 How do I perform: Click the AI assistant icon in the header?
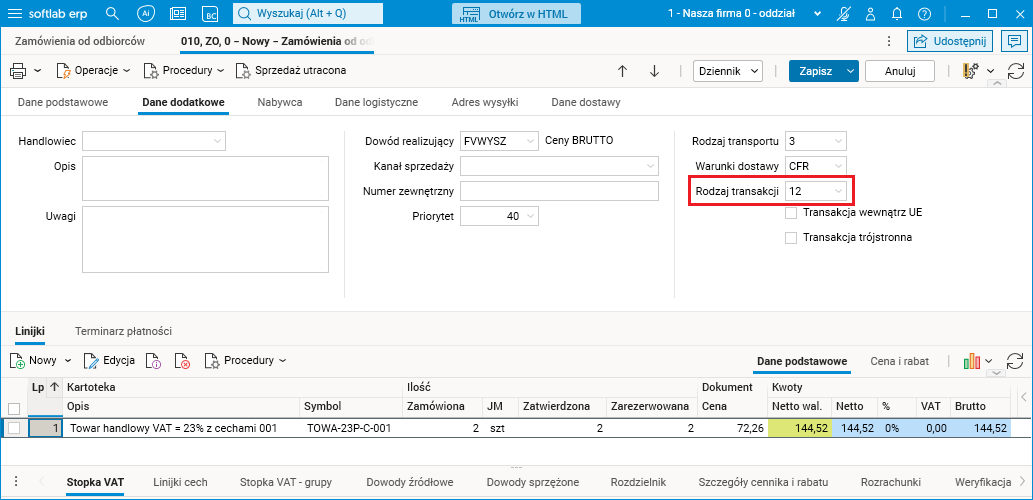click(x=145, y=14)
